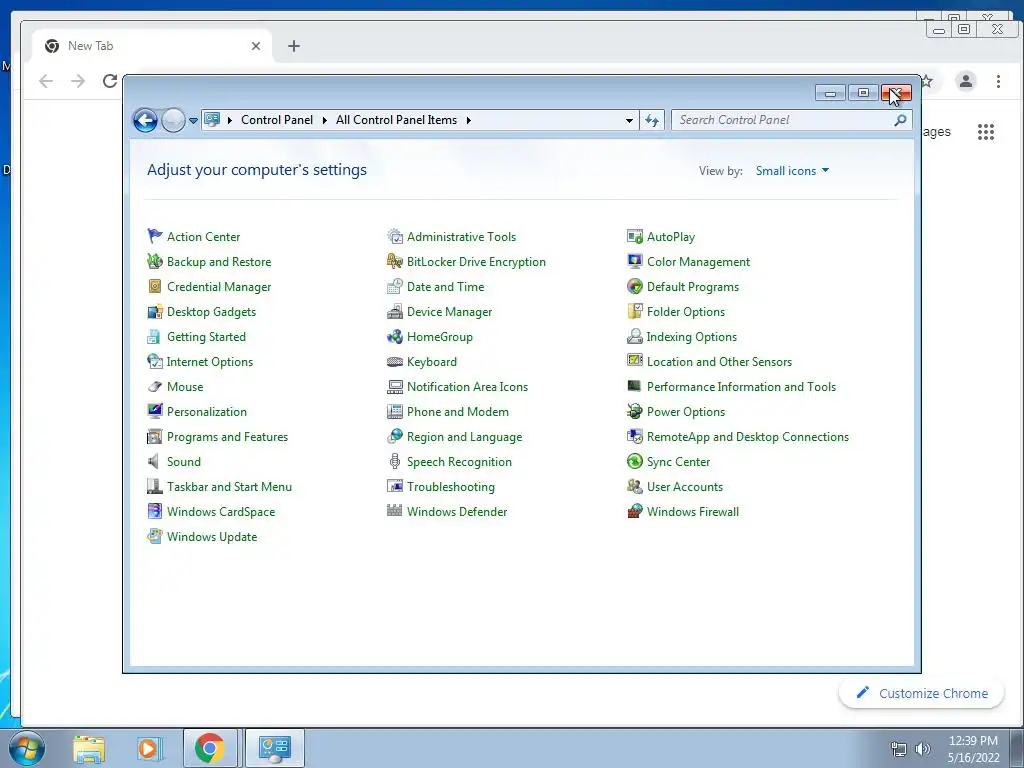Click the Internet Options globe icon

(155, 361)
